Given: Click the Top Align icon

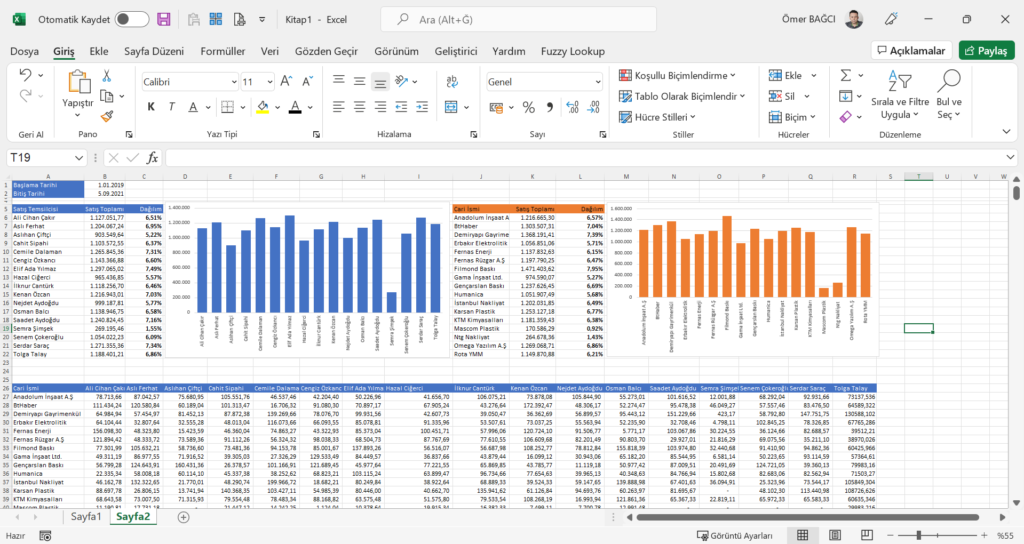Looking at the screenshot, I should [338, 81].
